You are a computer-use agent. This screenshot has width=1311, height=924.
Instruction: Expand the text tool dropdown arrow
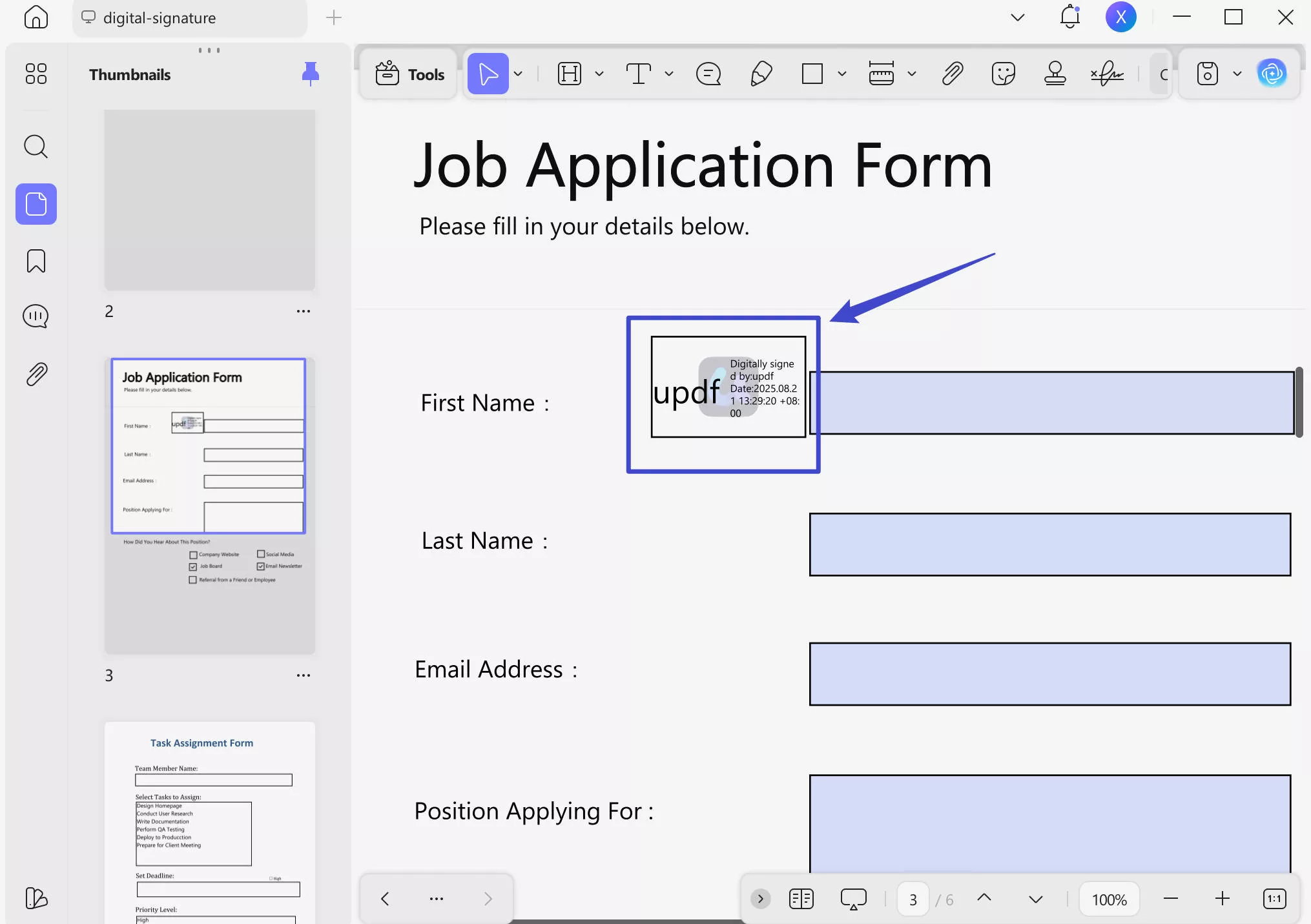tap(669, 74)
